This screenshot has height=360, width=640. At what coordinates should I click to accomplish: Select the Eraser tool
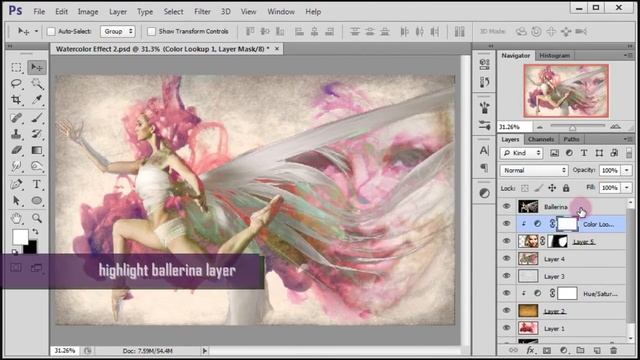point(16,150)
